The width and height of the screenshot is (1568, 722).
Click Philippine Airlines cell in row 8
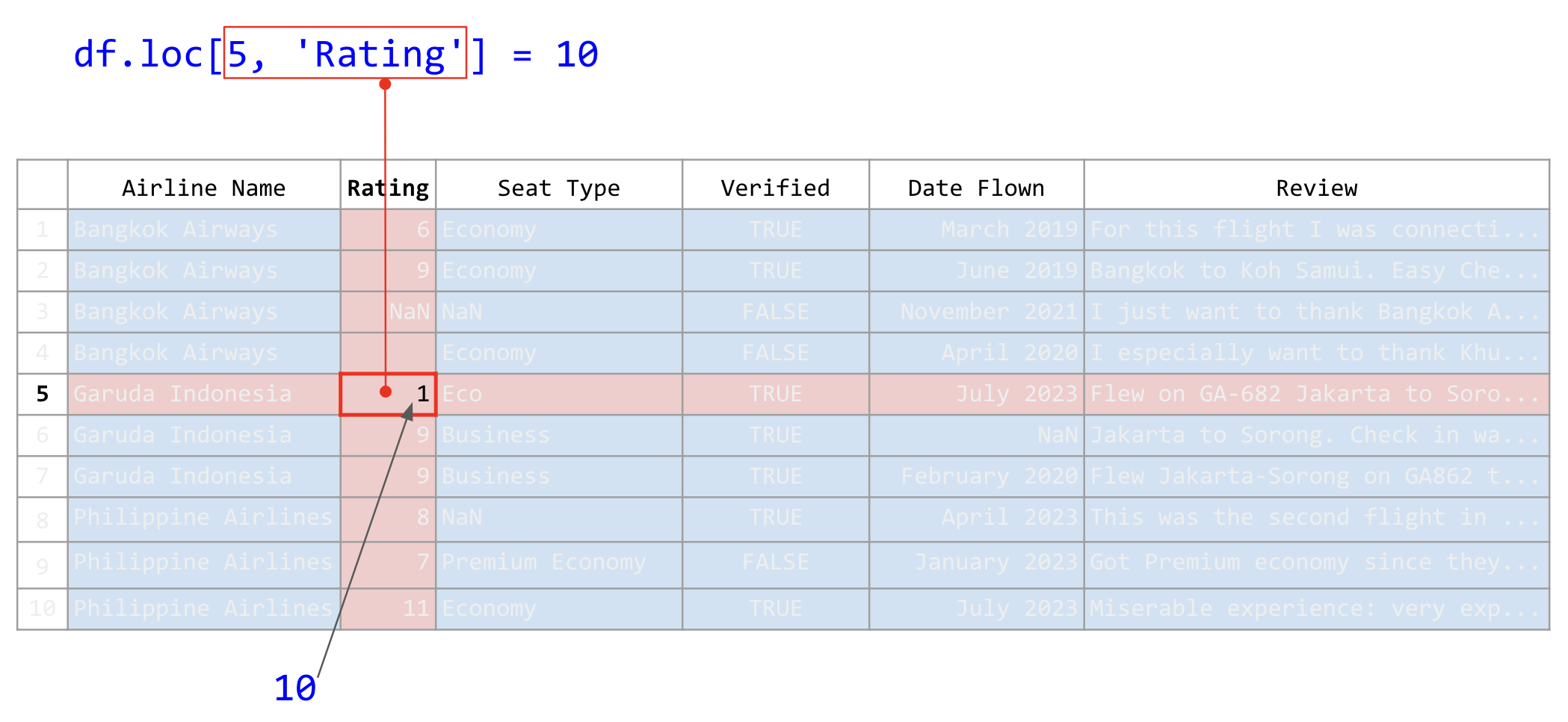pos(204,518)
